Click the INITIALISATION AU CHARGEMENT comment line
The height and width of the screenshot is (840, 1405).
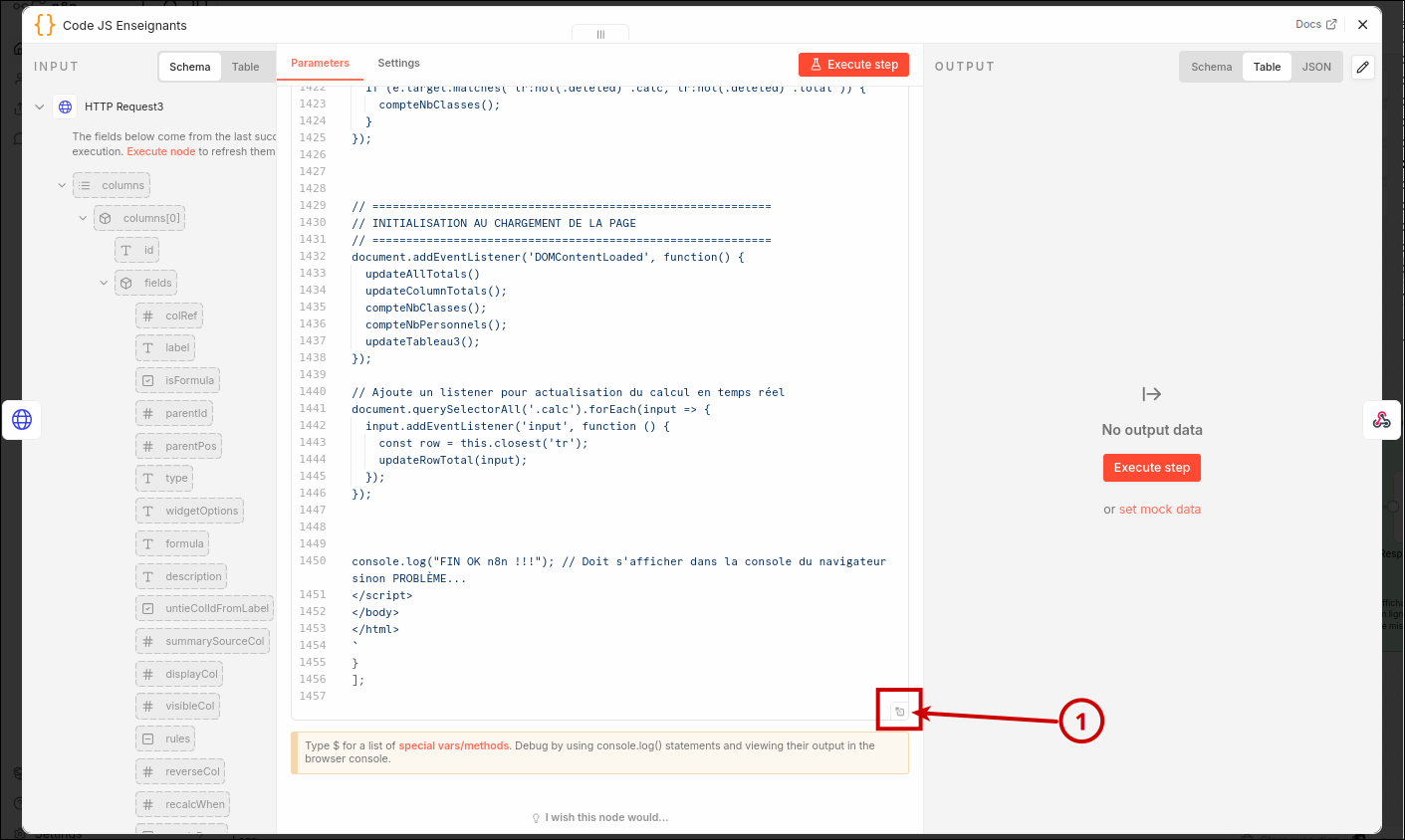tap(494, 223)
